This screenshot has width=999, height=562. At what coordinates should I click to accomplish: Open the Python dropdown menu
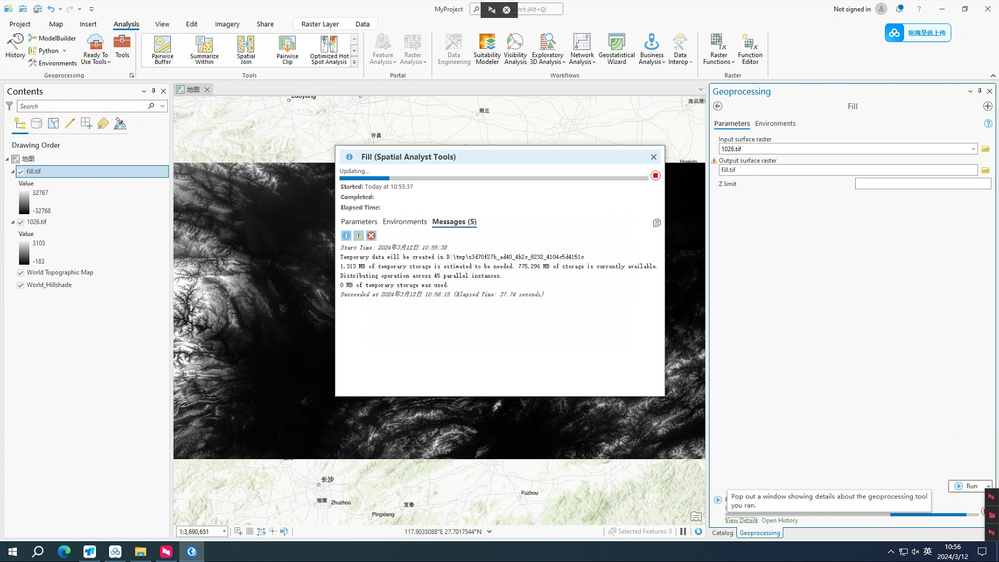coord(64,51)
